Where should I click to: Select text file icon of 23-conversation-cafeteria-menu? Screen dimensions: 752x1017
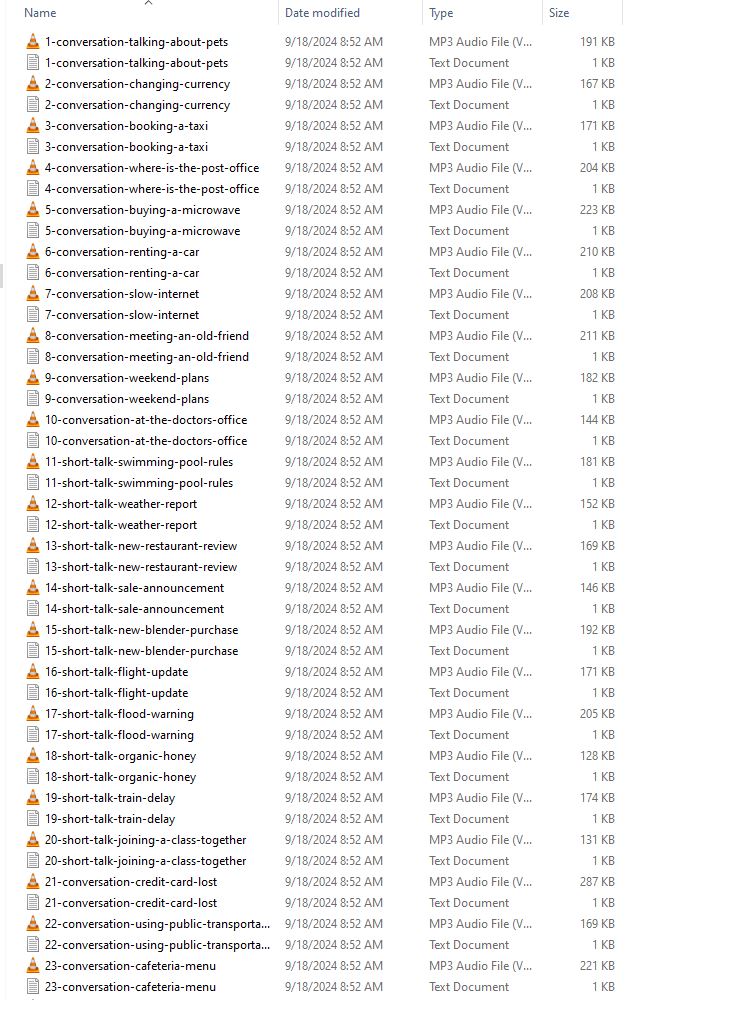33,987
